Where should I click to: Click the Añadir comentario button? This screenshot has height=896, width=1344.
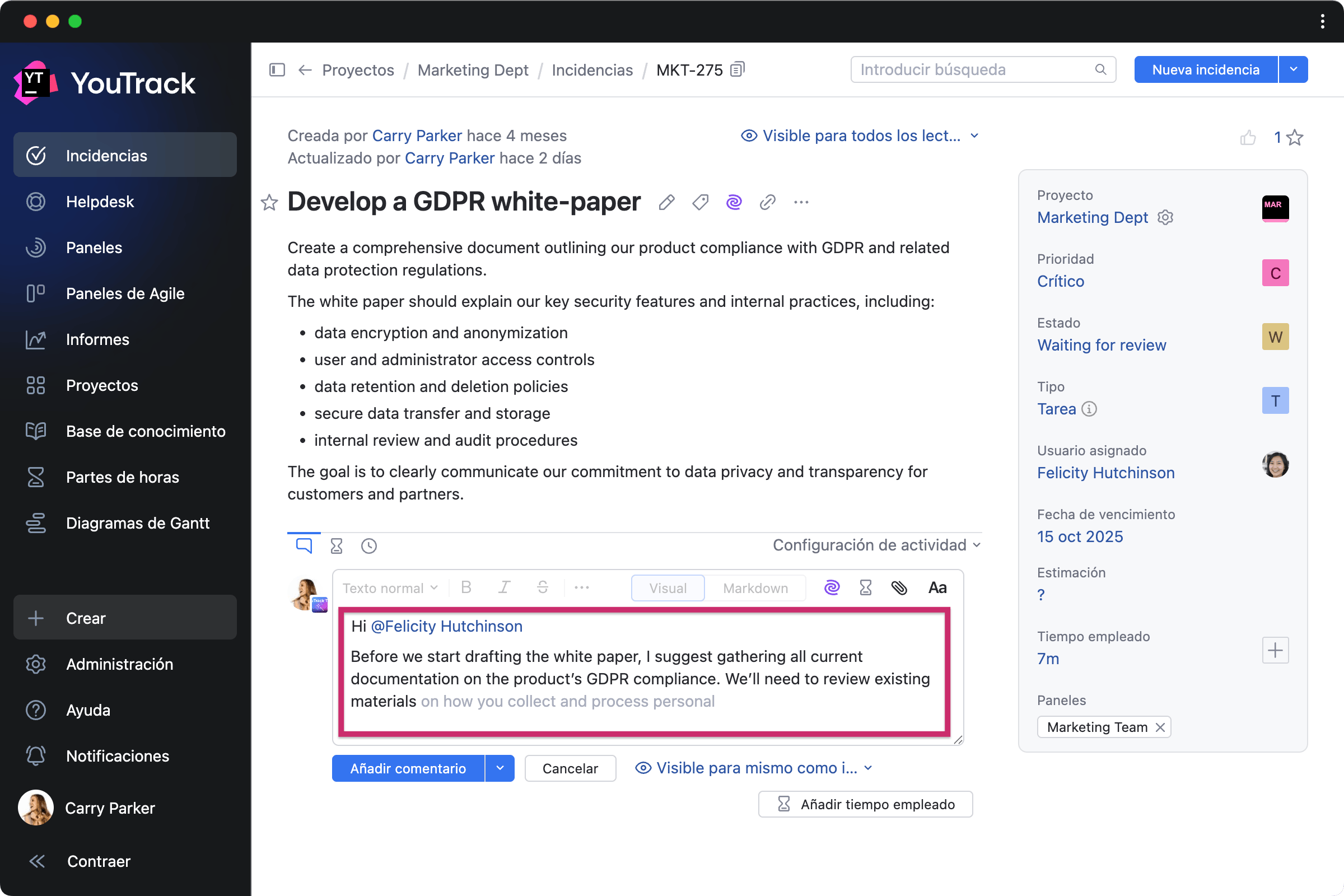pyautogui.click(x=408, y=768)
